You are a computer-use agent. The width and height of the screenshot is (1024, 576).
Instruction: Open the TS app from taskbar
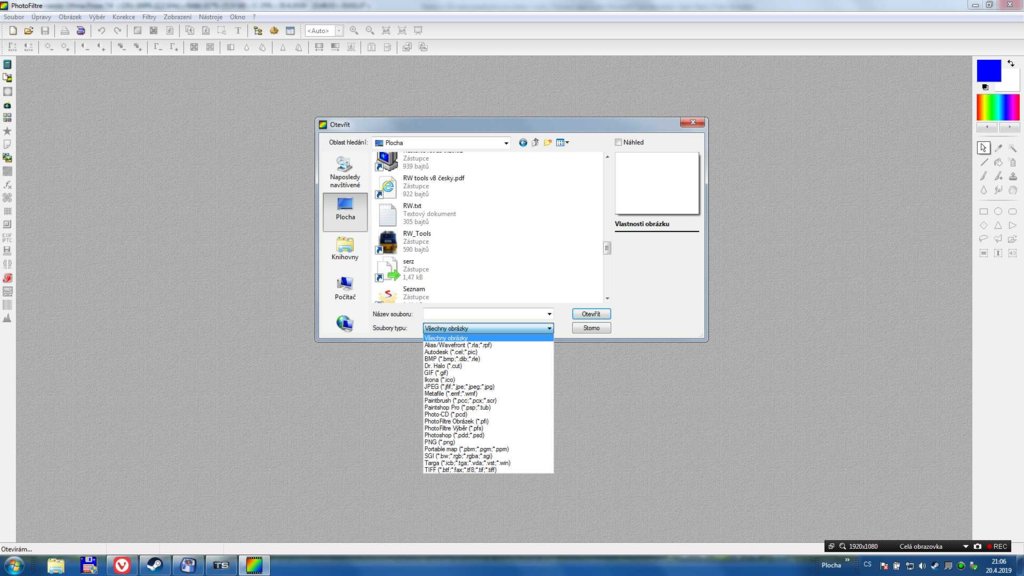click(x=221, y=565)
